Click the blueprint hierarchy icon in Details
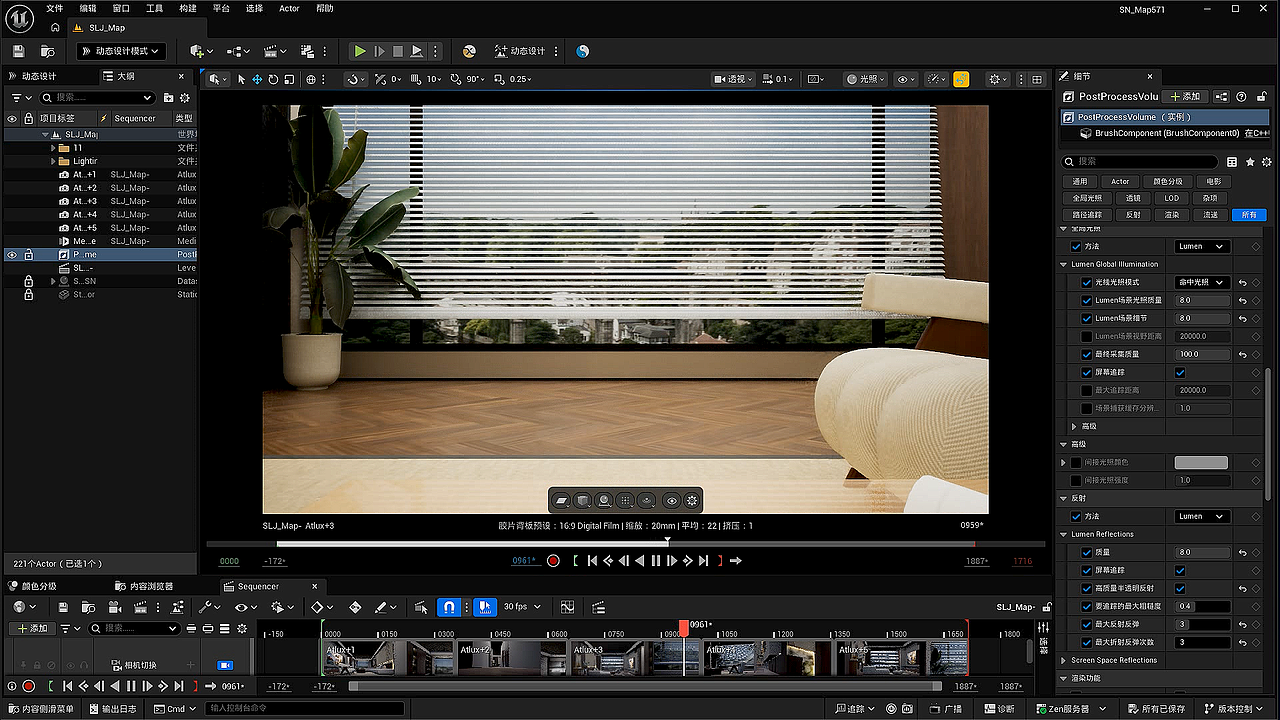1280x720 pixels. (1221, 97)
